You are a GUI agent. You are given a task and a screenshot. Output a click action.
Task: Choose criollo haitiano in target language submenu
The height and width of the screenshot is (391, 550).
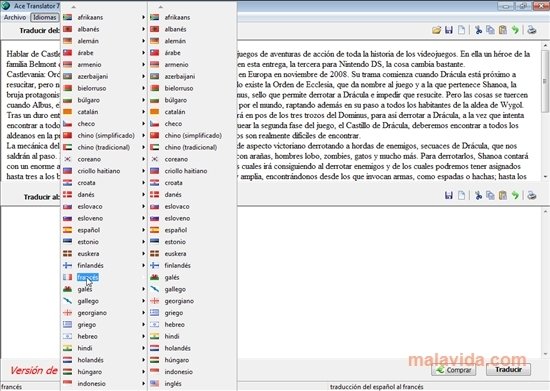(192, 171)
